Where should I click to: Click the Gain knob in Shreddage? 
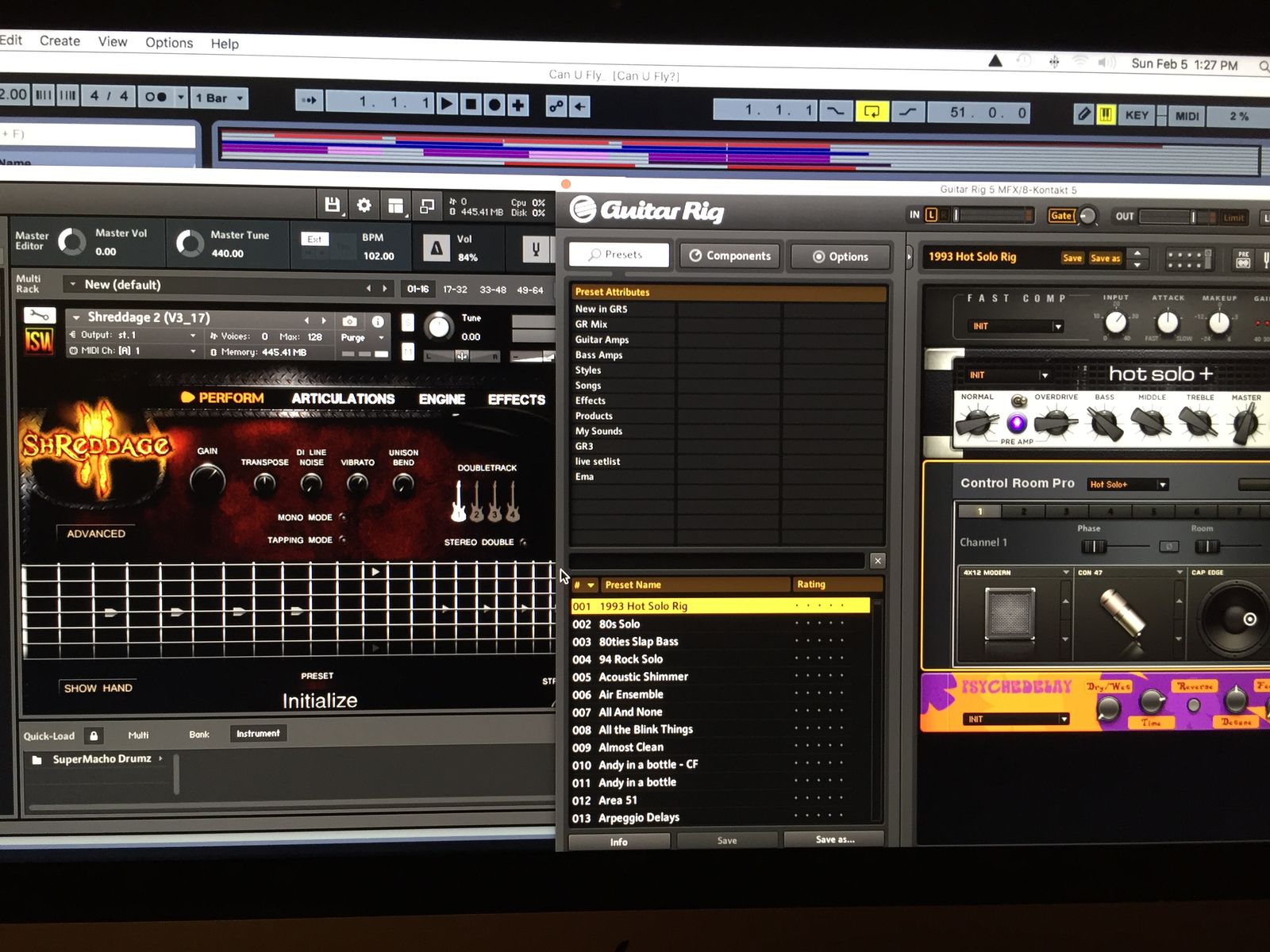pyautogui.click(x=207, y=480)
